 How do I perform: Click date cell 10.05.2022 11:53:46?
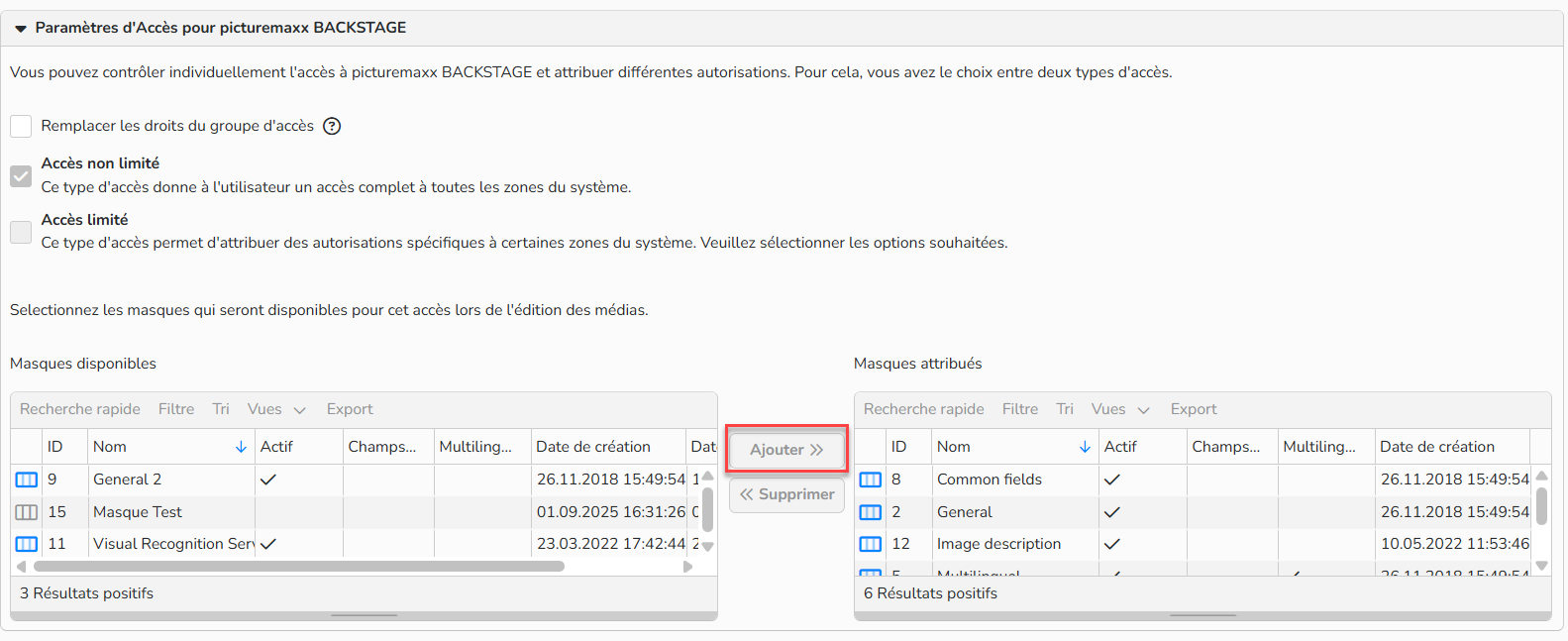1455,544
